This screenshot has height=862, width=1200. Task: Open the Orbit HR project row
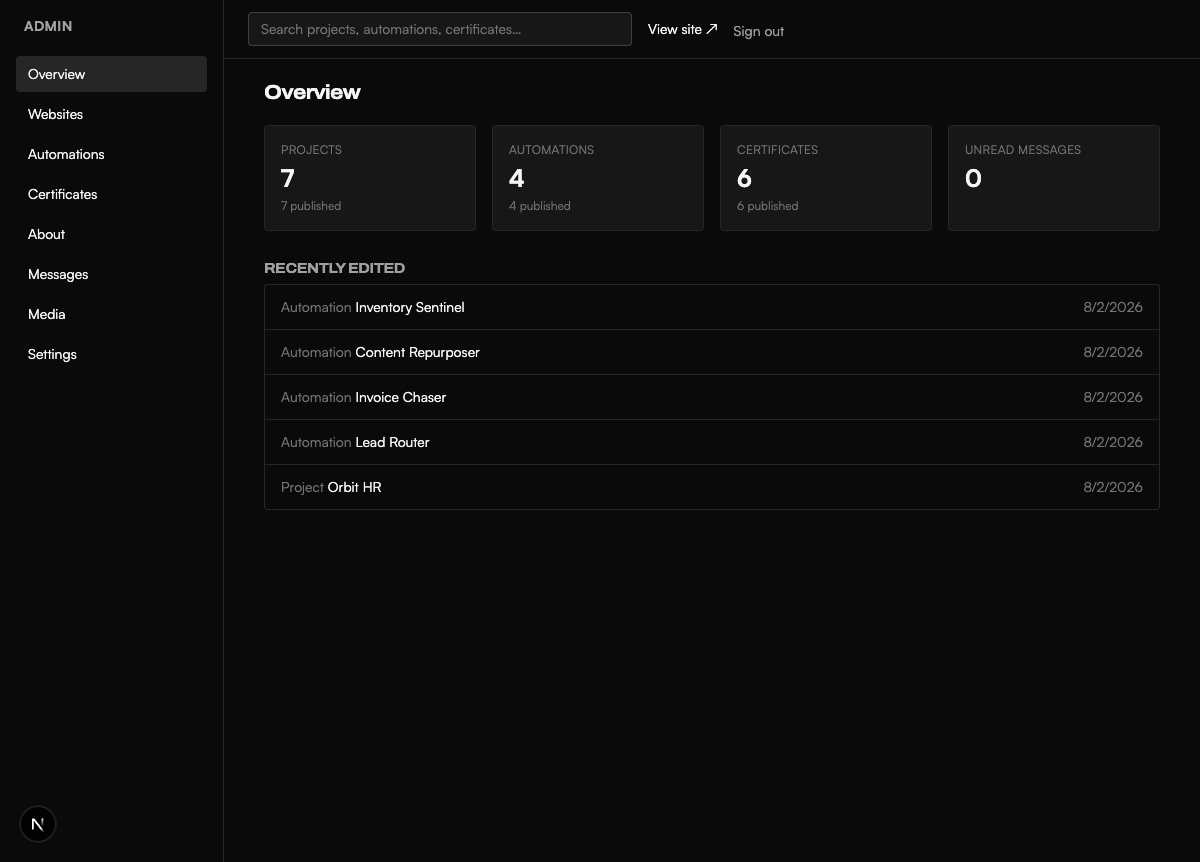click(x=712, y=487)
